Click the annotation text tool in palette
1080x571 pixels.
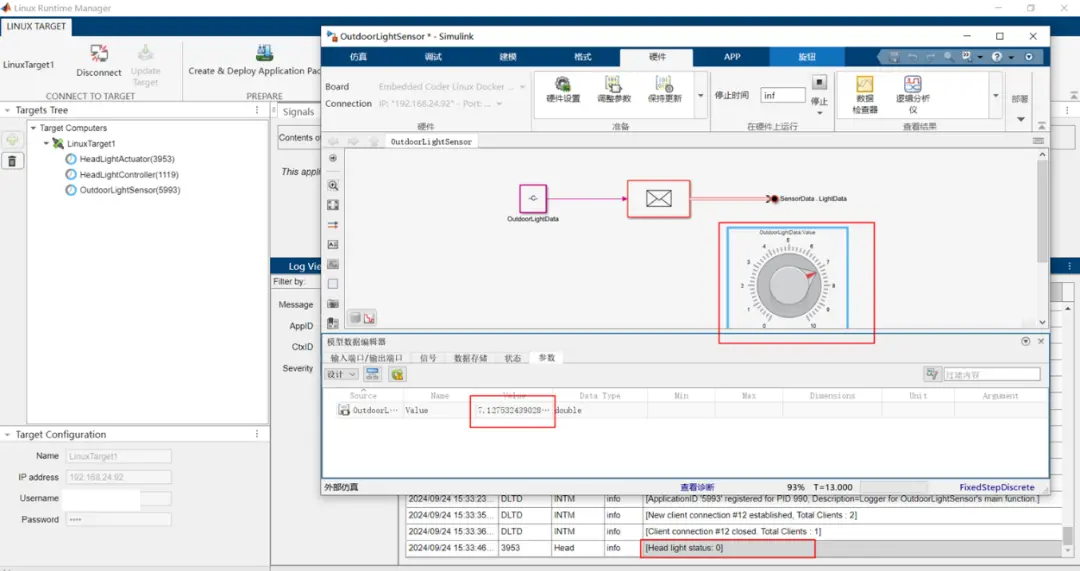pos(333,245)
